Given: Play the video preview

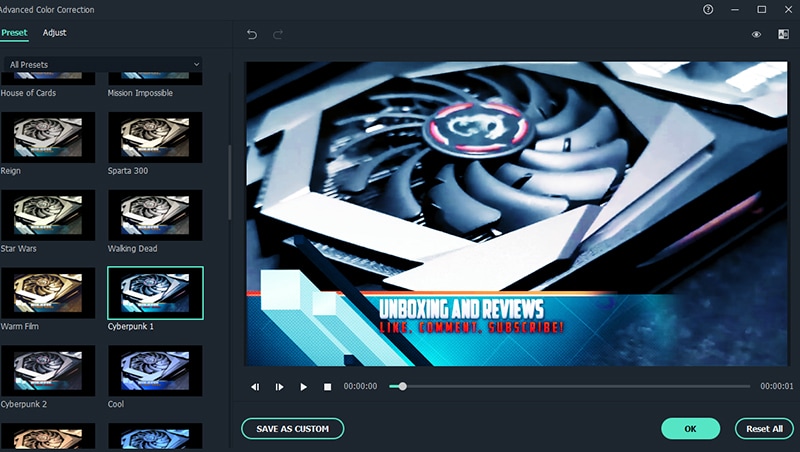Looking at the screenshot, I should click(304, 387).
